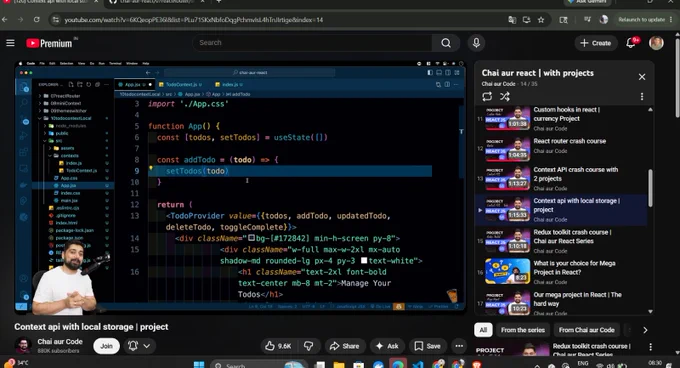Open Chai aur Code channel name link
Viewport: 680px width, 368px height.
click(x=60, y=341)
